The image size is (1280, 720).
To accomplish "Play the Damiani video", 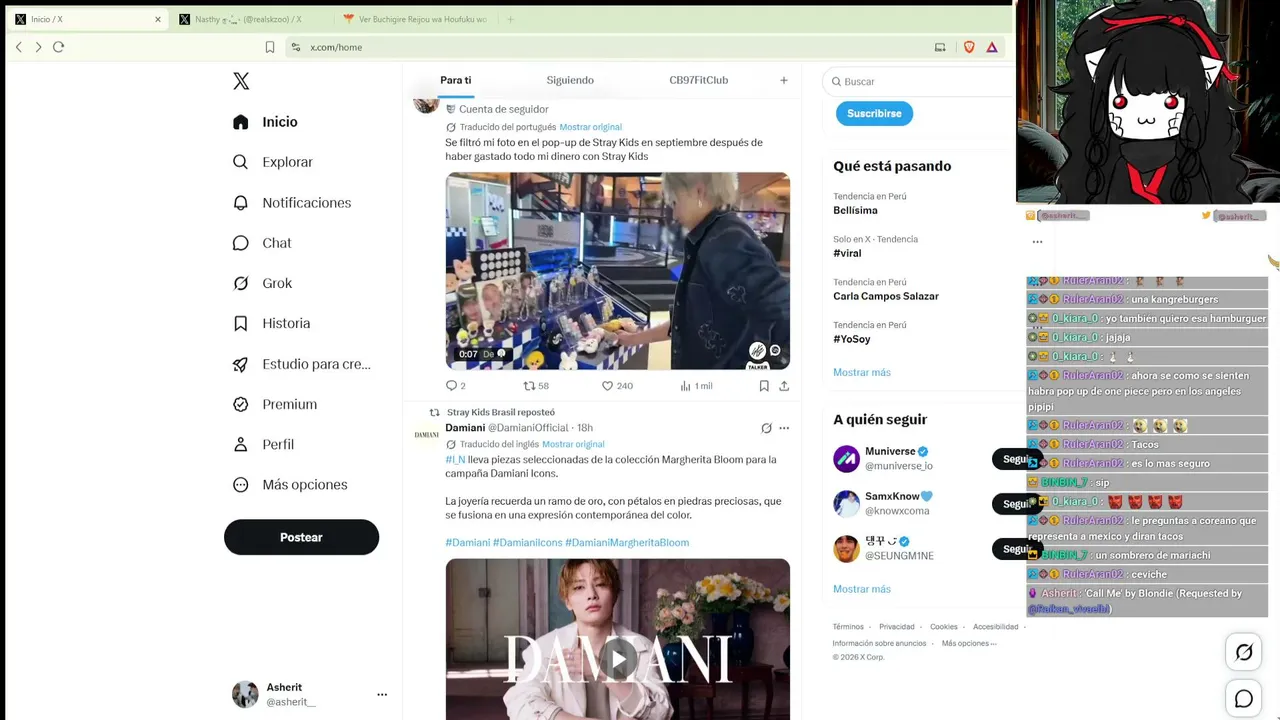I will [618, 659].
